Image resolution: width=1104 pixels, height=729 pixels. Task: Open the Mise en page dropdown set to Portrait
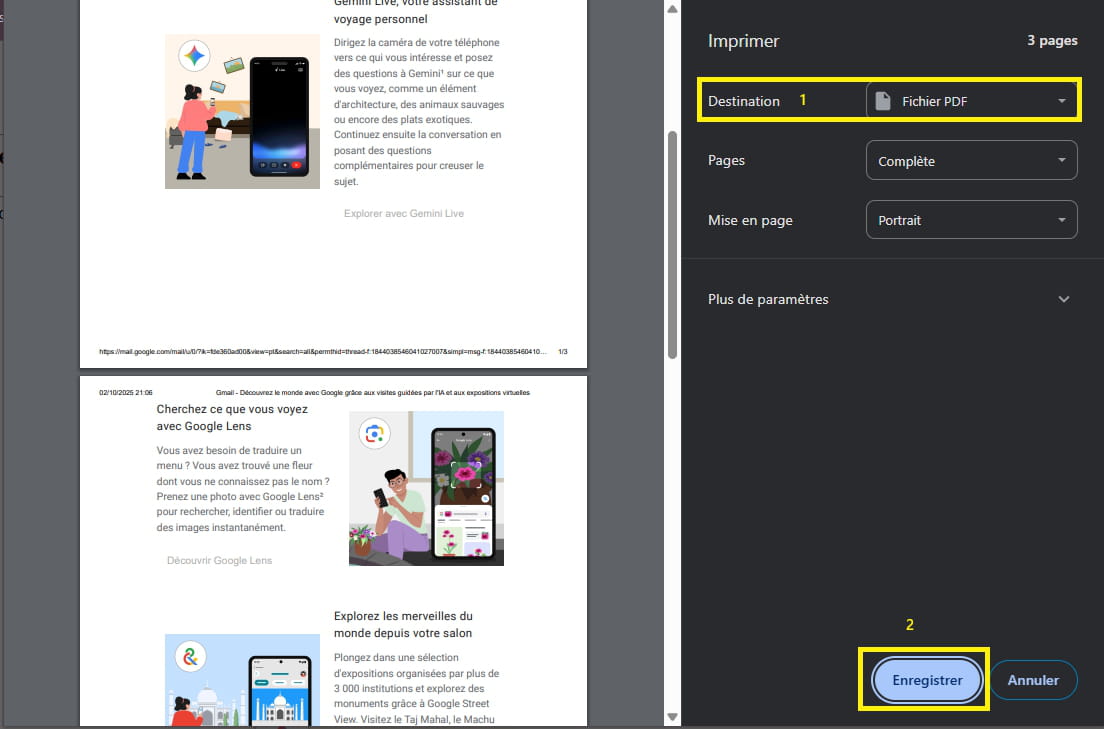coord(971,220)
